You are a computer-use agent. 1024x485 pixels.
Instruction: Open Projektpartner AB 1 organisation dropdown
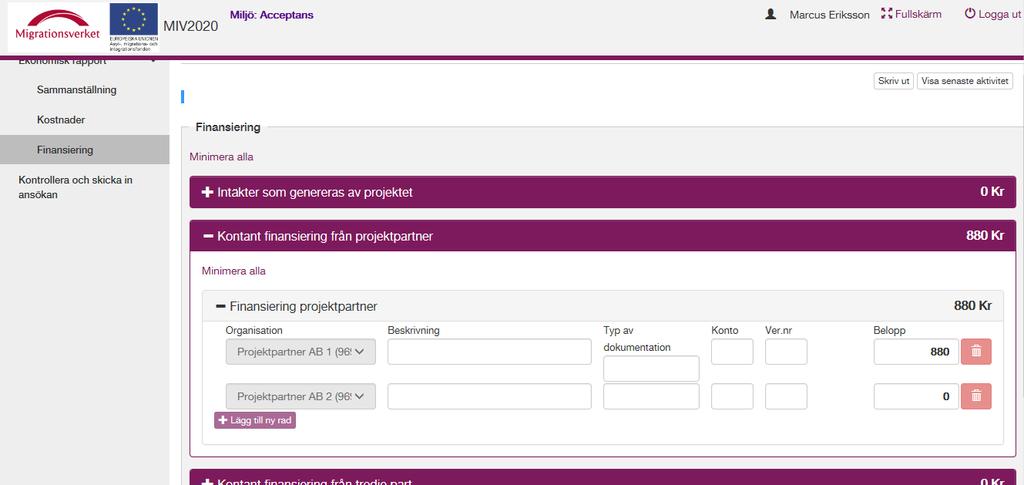300,352
